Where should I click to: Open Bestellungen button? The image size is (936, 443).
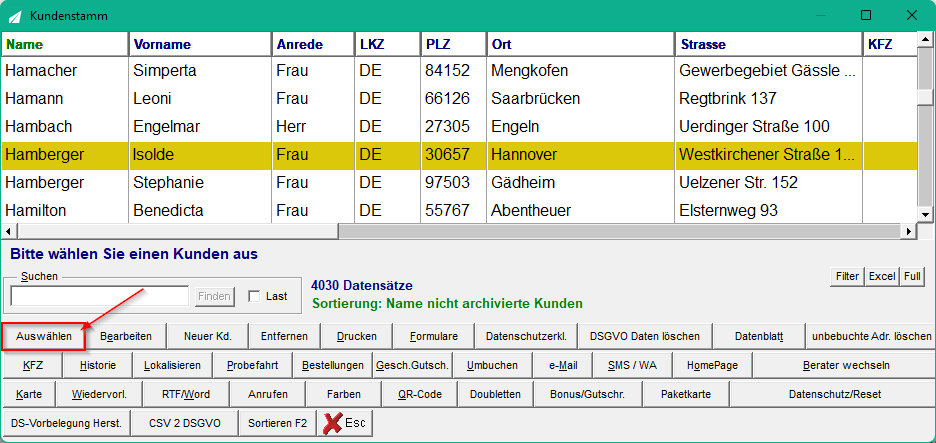[x=333, y=365]
